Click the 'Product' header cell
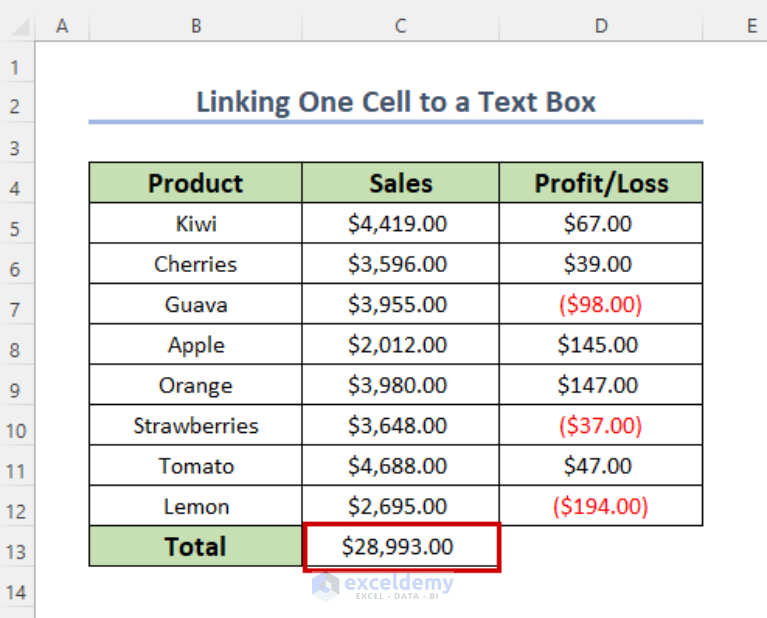Screen dimensions: 767x618 click(x=196, y=183)
